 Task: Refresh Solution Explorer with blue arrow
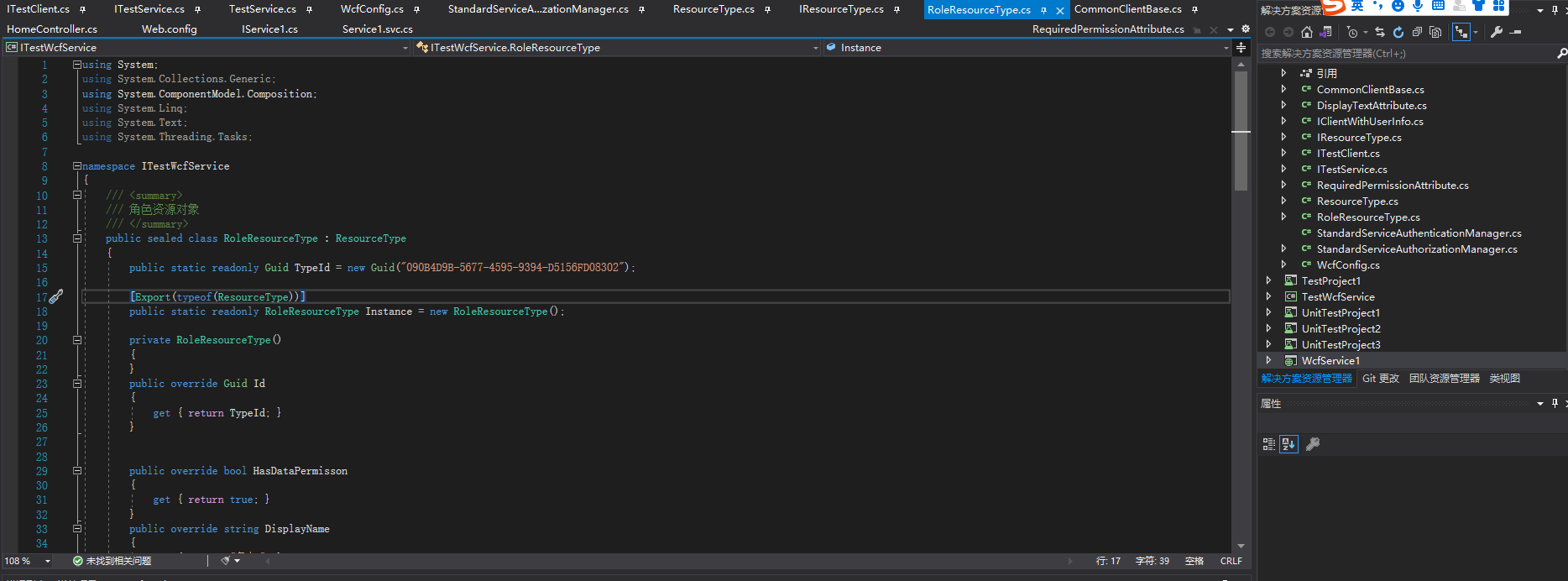(1398, 32)
